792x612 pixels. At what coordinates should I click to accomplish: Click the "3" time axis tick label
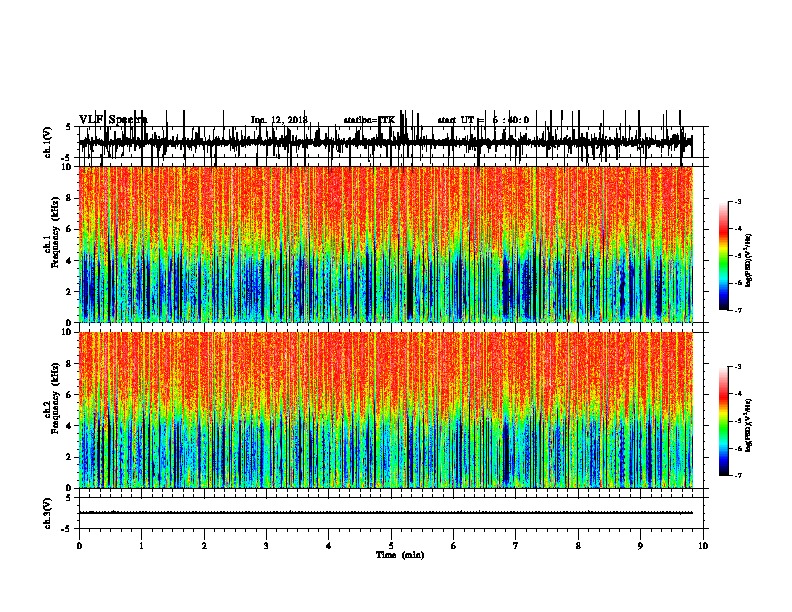[266, 546]
